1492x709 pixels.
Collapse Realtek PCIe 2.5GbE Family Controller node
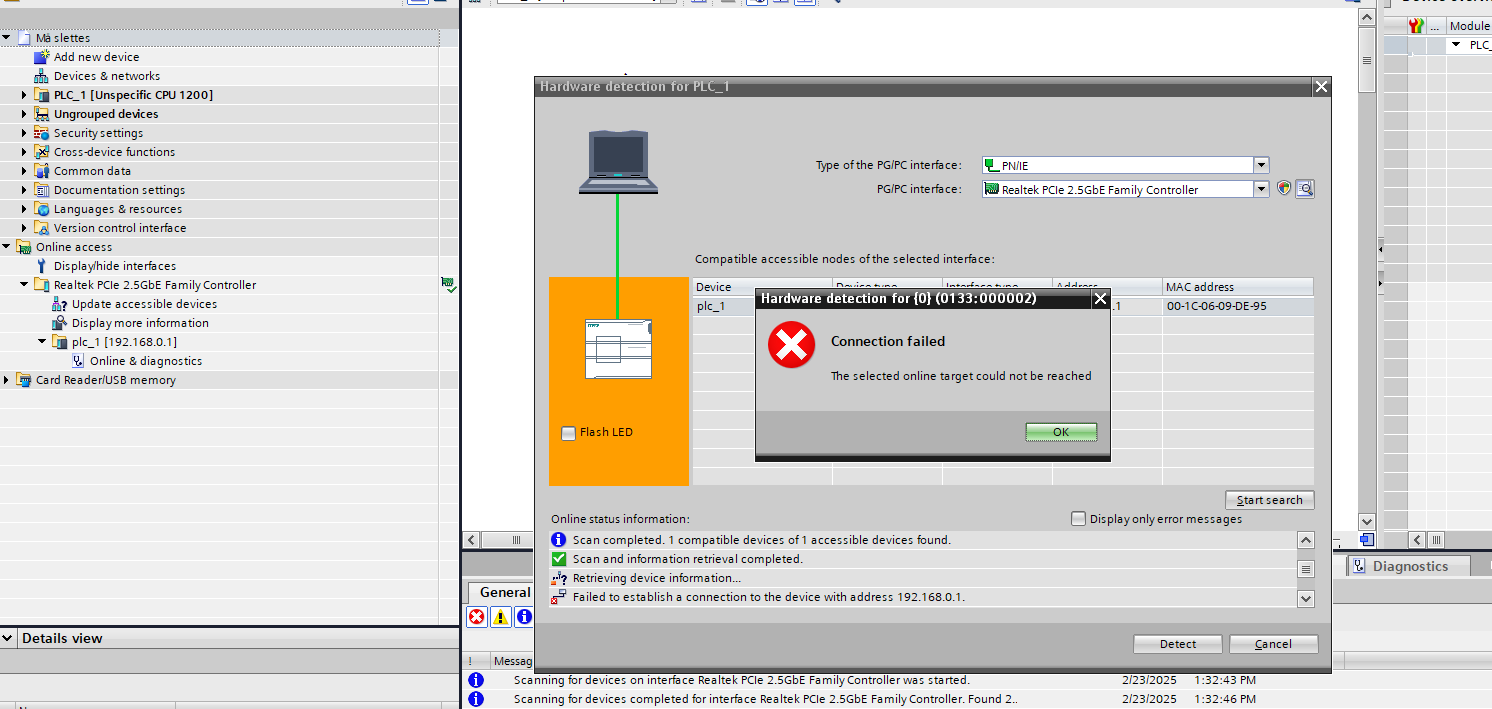click(x=24, y=285)
